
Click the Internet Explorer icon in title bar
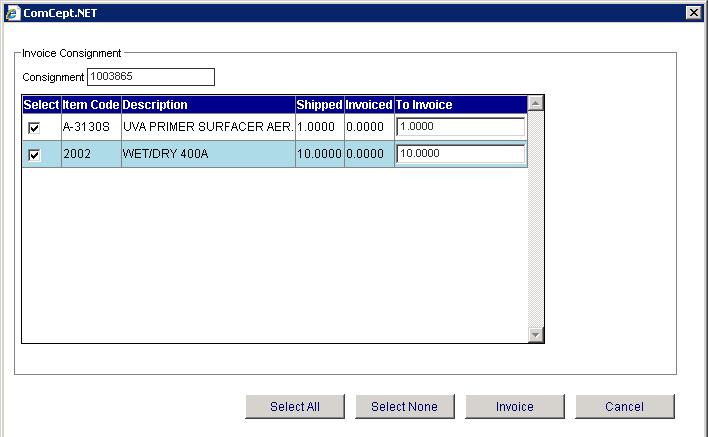pyautogui.click(x=12, y=11)
